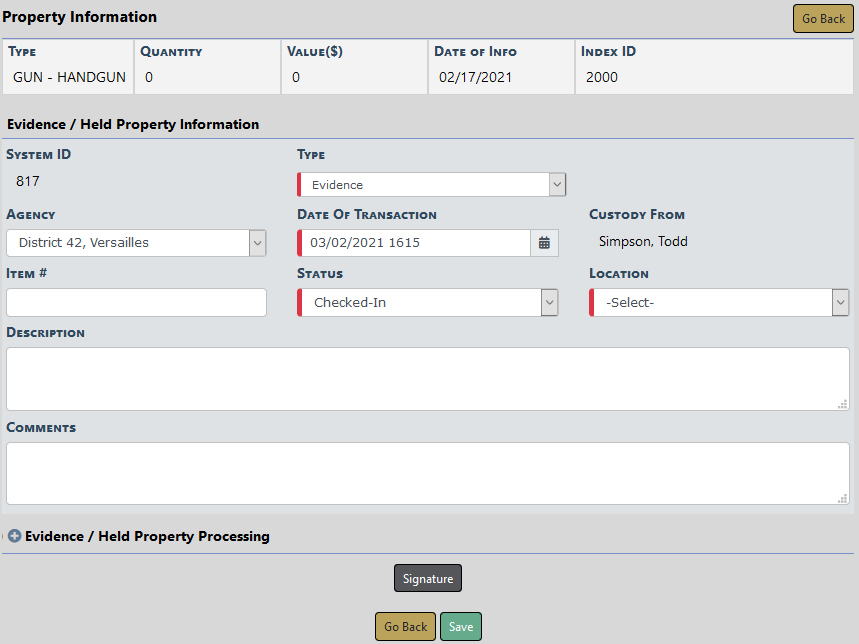Click the Status dropdown arrow
Image resolution: width=859 pixels, height=644 pixels.
pos(549,302)
